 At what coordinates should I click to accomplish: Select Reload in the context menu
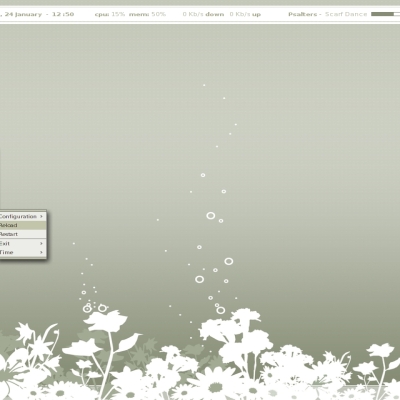point(23,225)
